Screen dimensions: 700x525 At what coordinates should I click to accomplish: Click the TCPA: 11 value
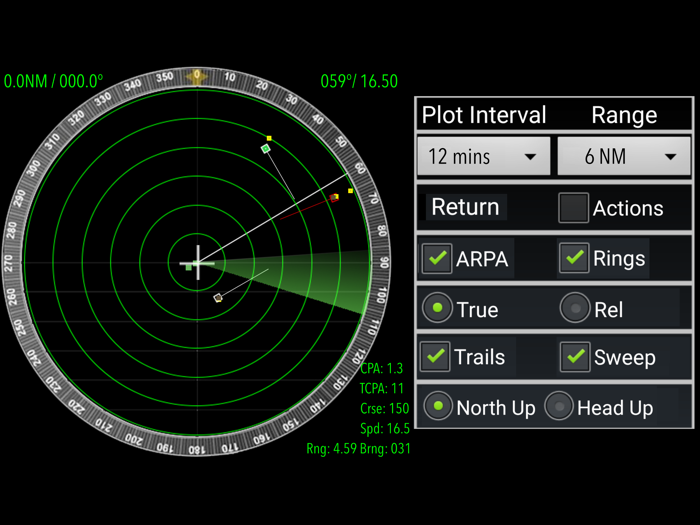click(x=382, y=388)
